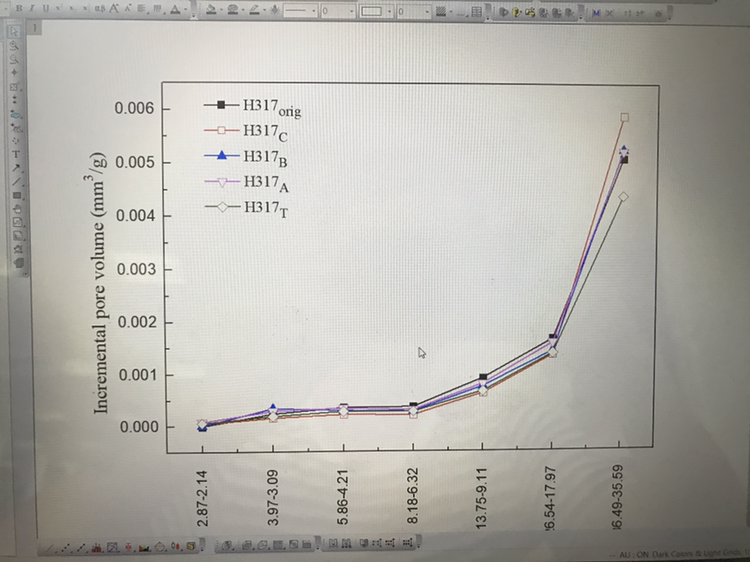The image size is (750, 562).
Task: Select H317orig legend entry
Action: click(252, 107)
